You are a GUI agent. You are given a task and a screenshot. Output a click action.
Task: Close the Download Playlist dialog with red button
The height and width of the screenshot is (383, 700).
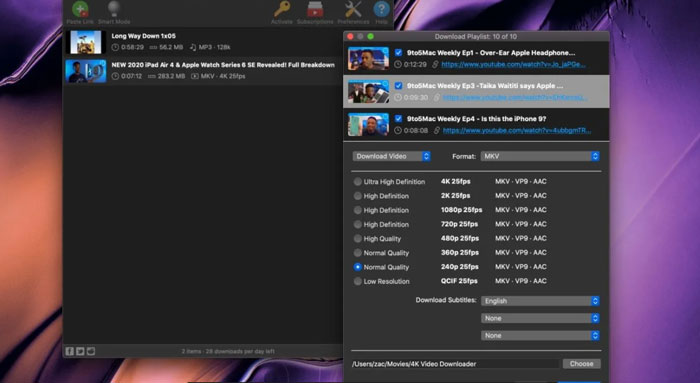350,37
